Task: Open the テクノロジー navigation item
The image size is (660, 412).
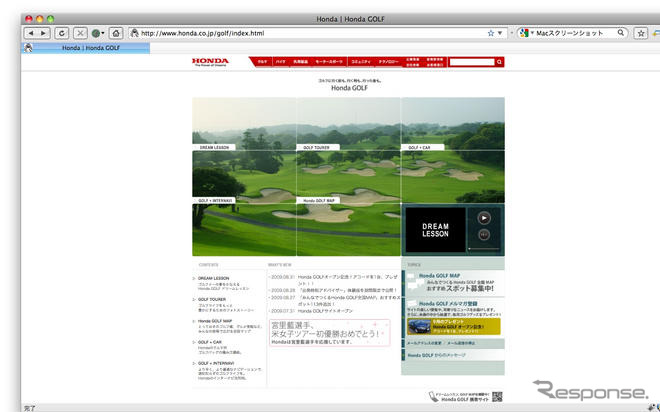Action: (389, 62)
